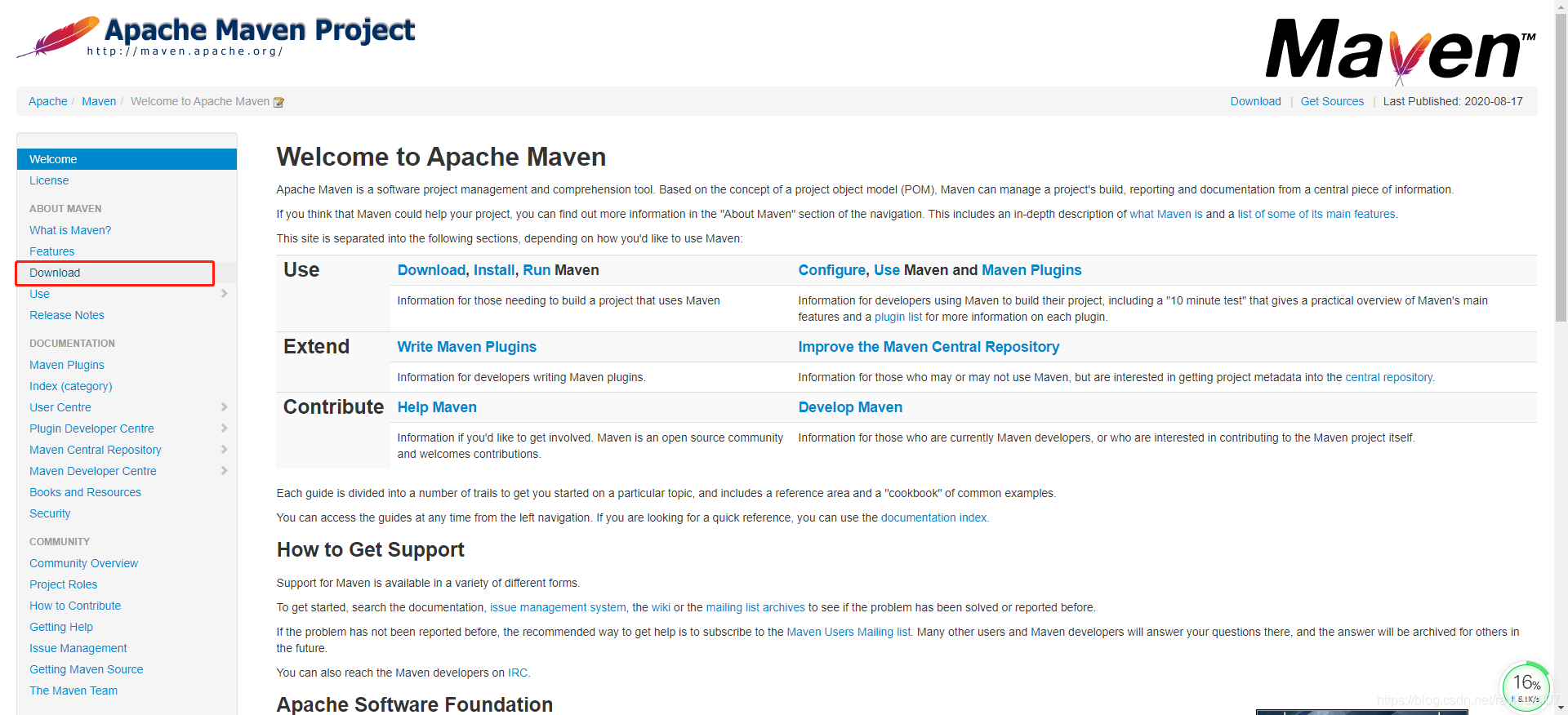1568x715 pixels.
Task: Open Getting Help in sidebar
Action: click(61, 627)
